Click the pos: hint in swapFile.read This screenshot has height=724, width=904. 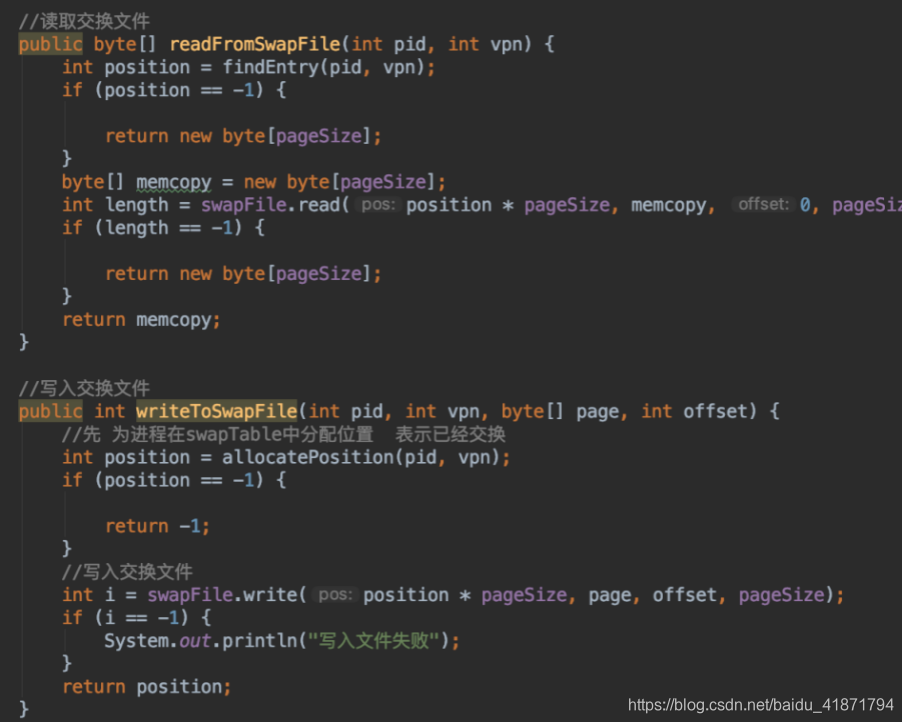(378, 205)
